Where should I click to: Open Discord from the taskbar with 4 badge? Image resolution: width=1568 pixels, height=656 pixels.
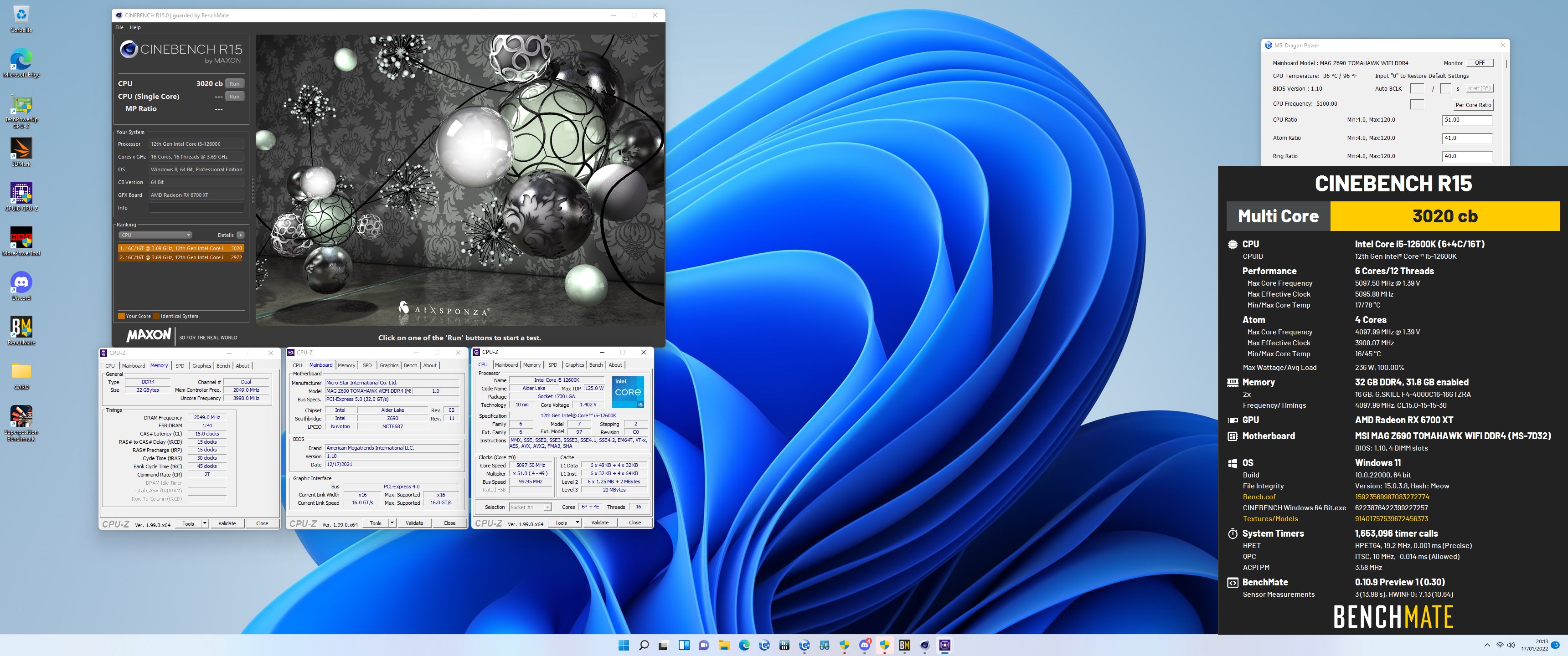click(x=864, y=645)
